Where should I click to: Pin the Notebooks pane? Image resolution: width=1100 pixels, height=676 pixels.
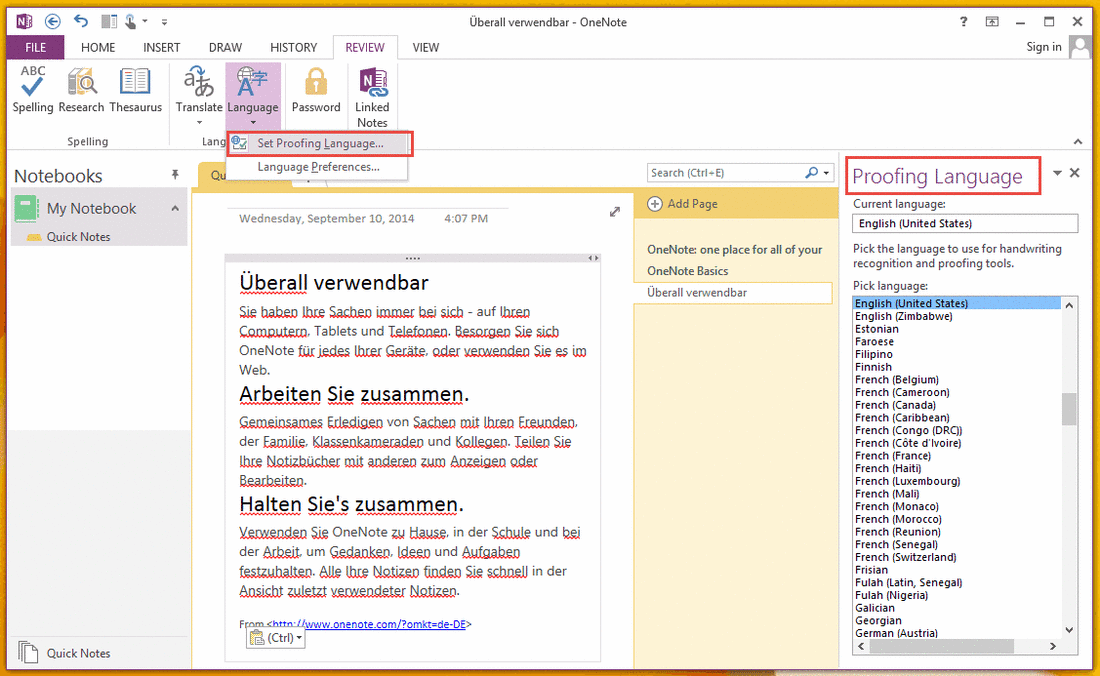coord(175,175)
